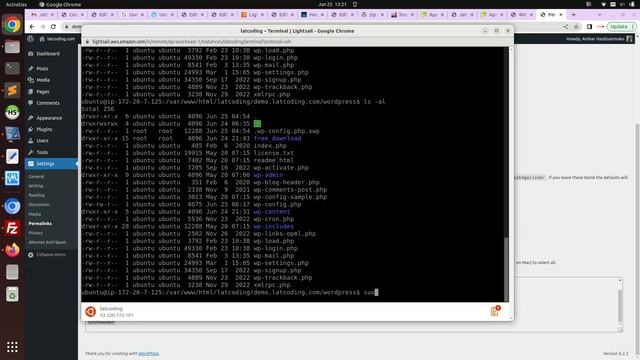Click the Chrome Update button
The width and height of the screenshot is (640, 360).
point(622,27)
